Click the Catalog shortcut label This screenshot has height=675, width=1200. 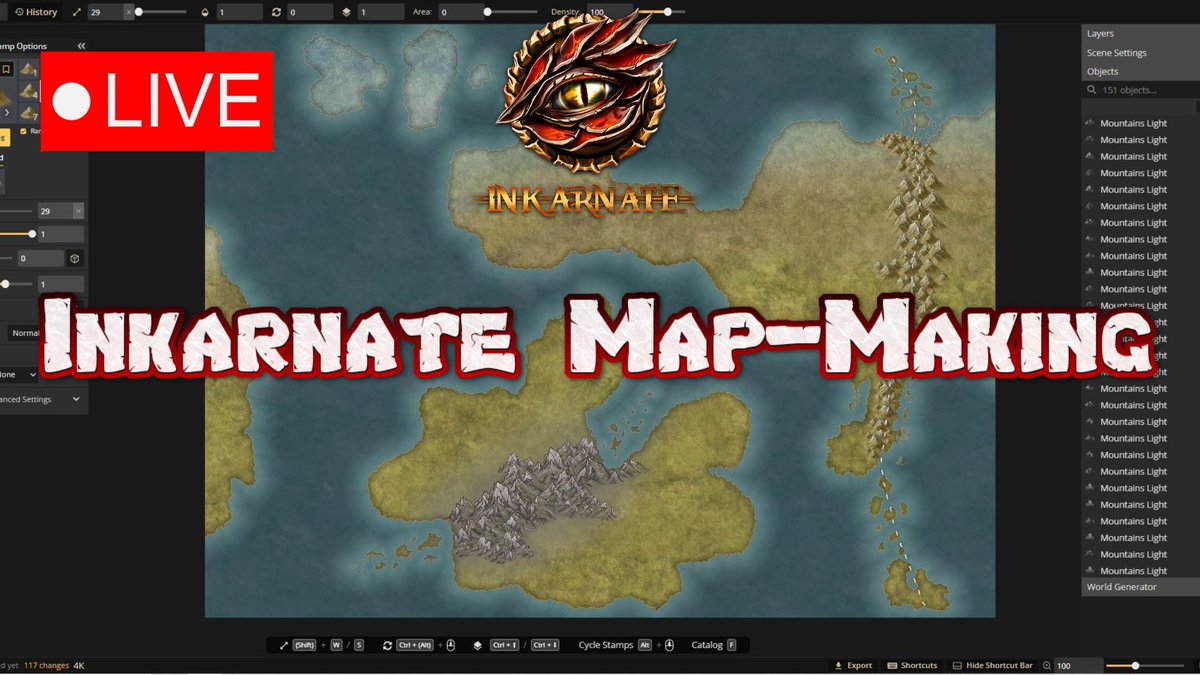[707, 645]
